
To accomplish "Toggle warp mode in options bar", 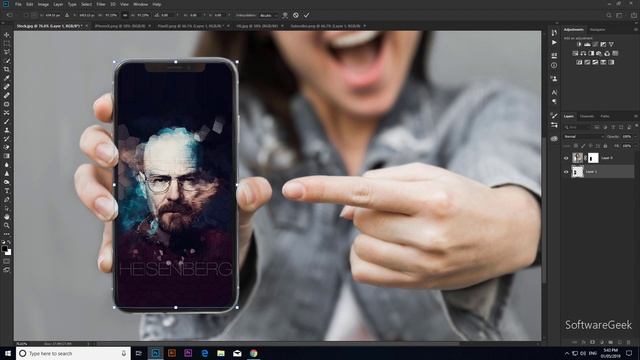I will (284, 15).
